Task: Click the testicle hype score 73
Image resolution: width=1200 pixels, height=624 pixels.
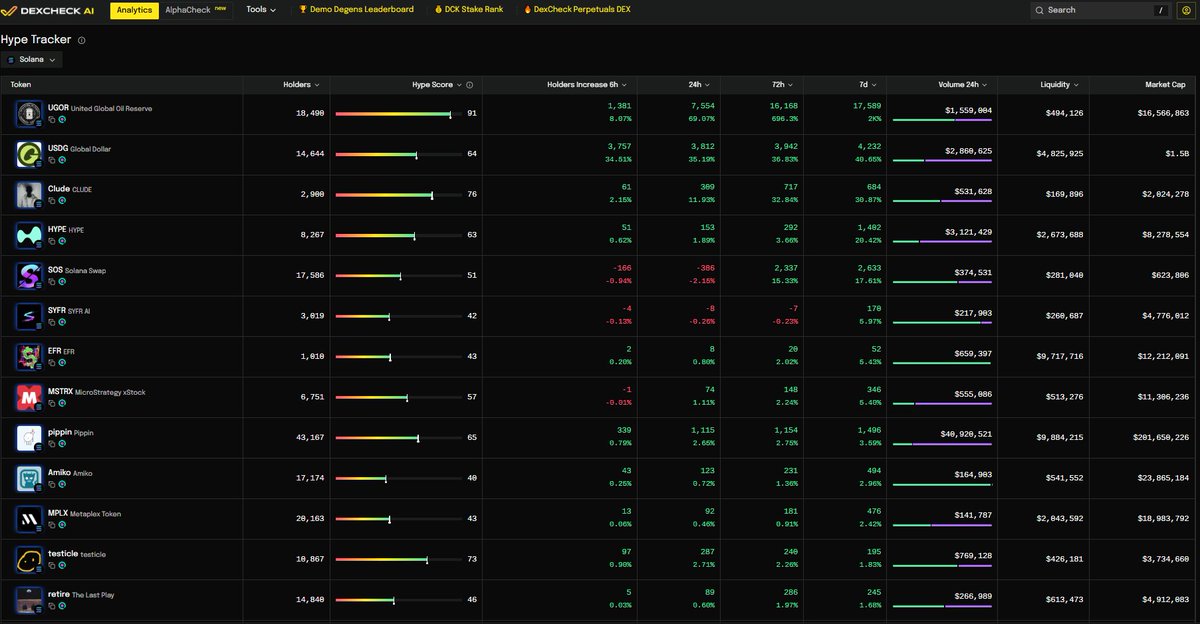Action: (x=472, y=559)
